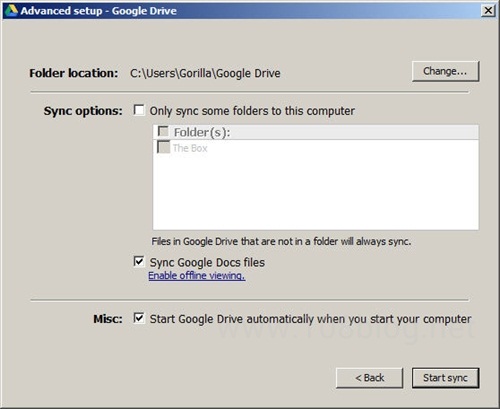Viewport: 500px width, 409px height.
Task: Click the dialog title bar text
Action: (99, 11)
